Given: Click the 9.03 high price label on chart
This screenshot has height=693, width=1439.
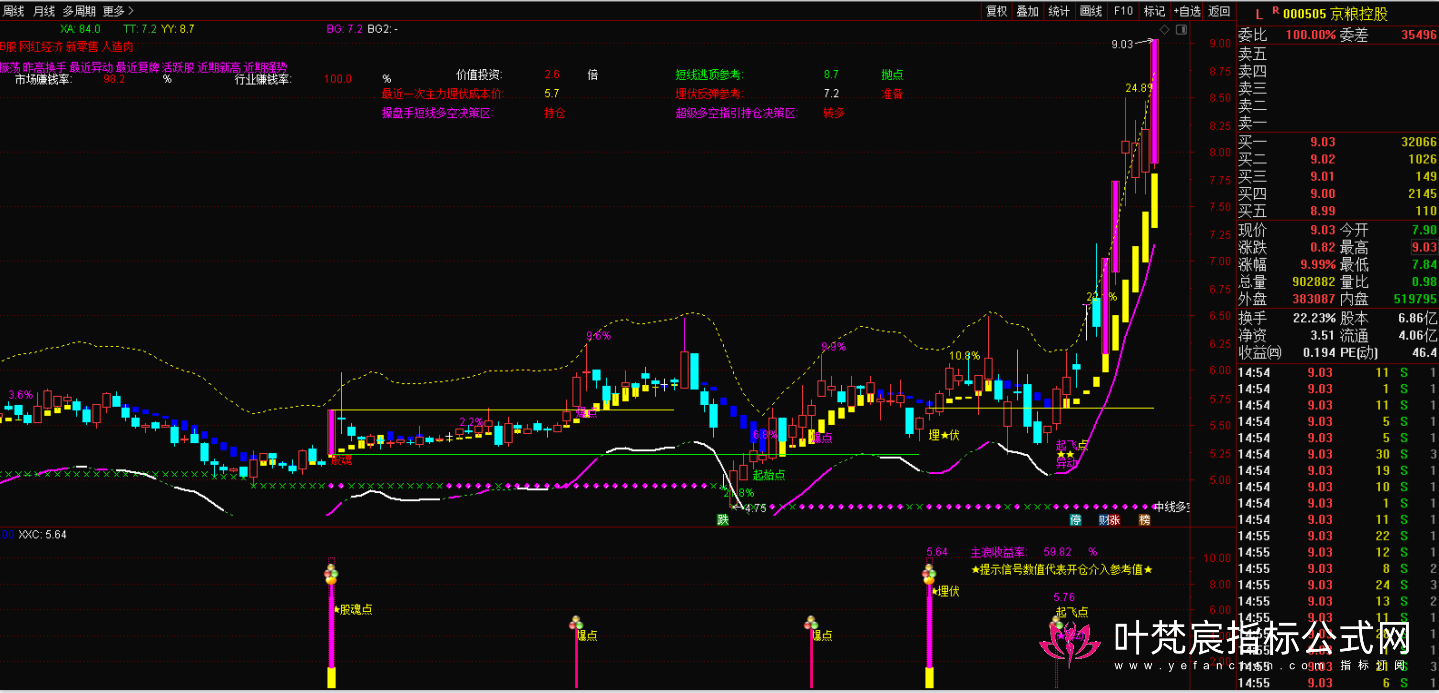Looking at the screenshot, I should (x=1122, y=44).
